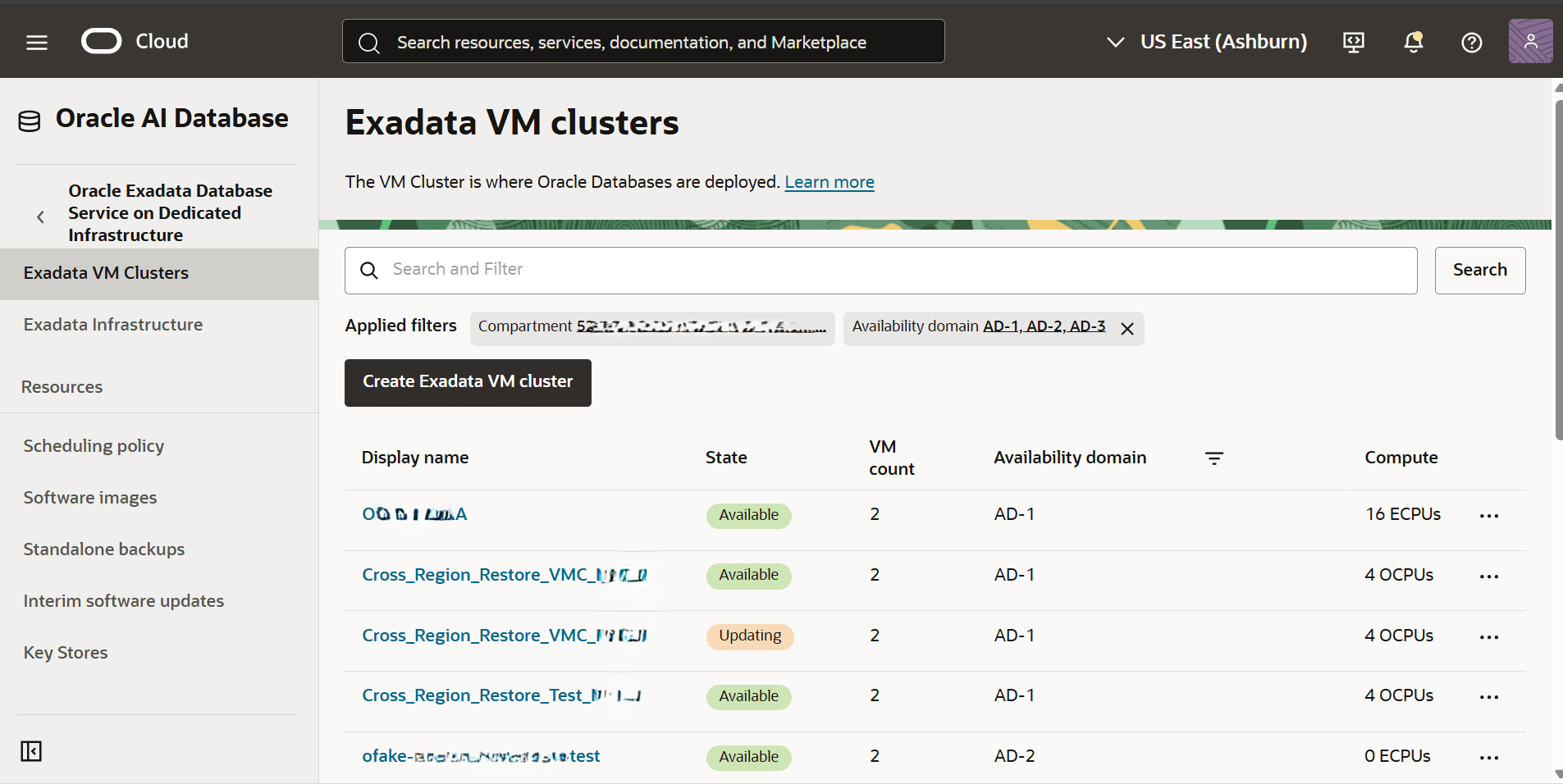Open the navigation hamburger menu
The height and width of the screenshot is (784, 1563).
36,41
